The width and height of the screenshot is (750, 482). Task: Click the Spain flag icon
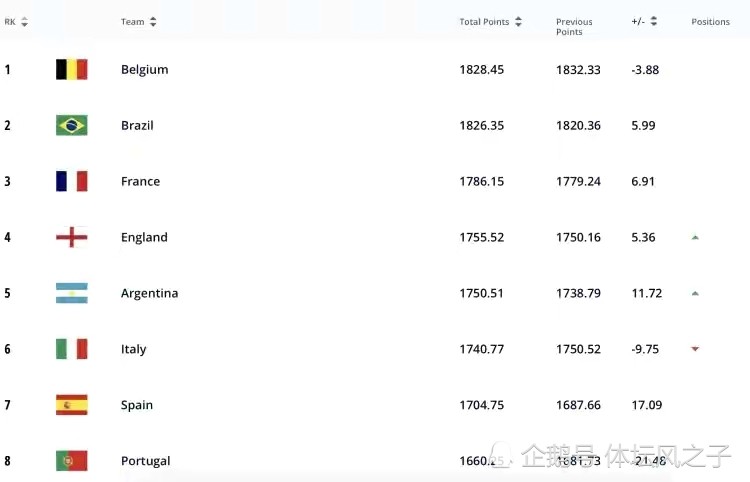pos(71,405)
